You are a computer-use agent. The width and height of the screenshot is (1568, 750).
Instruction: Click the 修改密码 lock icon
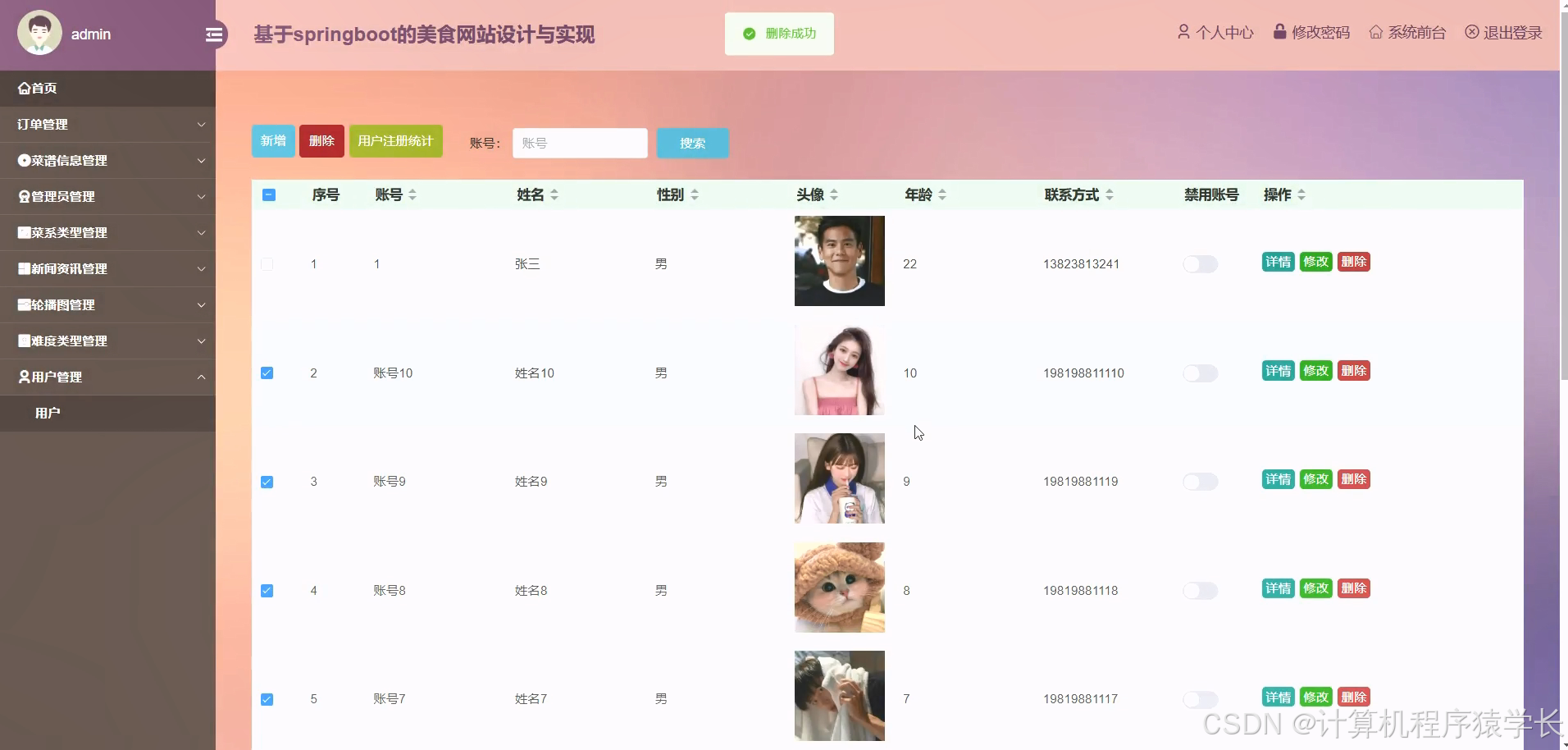1279,31
